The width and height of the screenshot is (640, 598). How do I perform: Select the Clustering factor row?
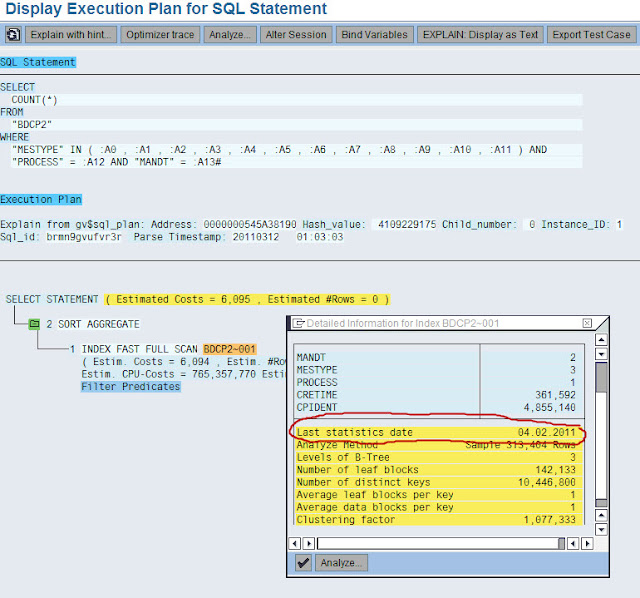click(x=438, y=520)
